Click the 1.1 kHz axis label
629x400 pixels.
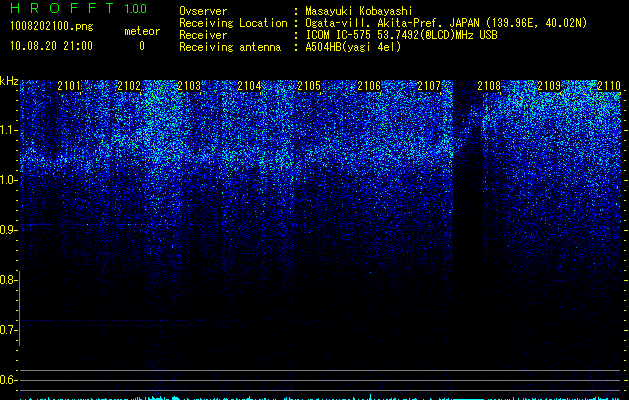pyautogui.click(x=7, y=130)
